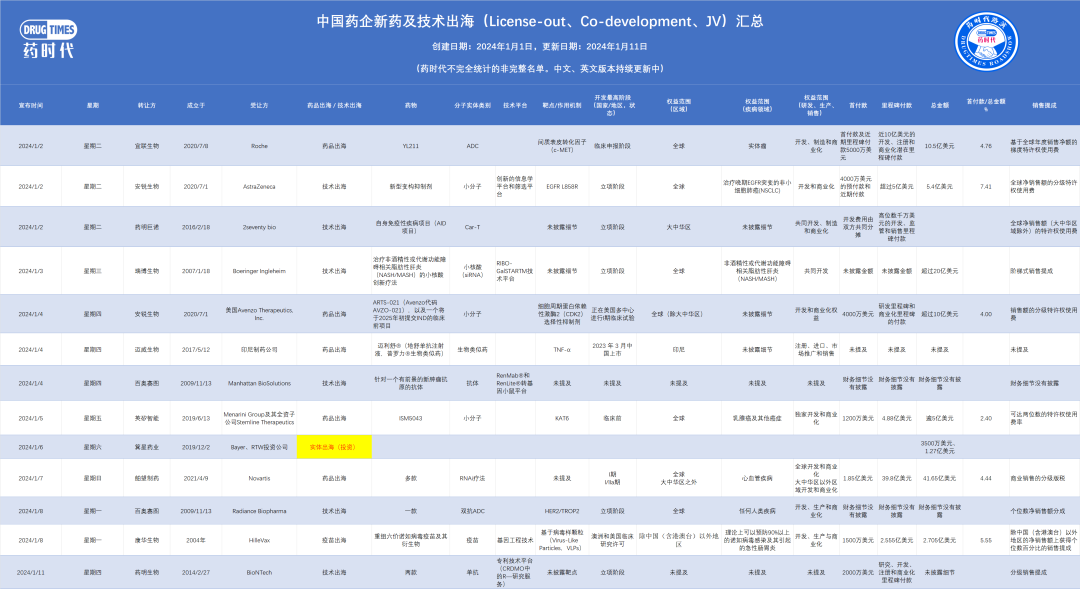Click the AstraZeneca licensee cell
This screenshot has height=589, width=1080.
click(x=259, y=187)
